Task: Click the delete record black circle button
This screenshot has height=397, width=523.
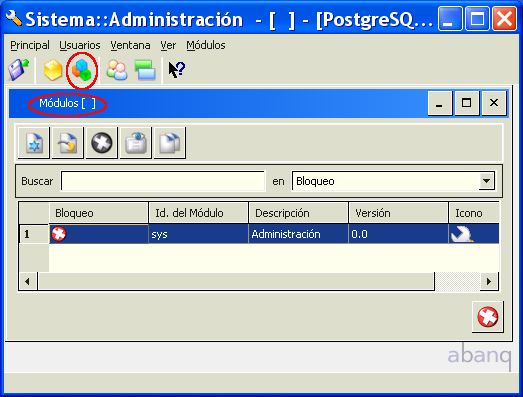Action: 102,143
